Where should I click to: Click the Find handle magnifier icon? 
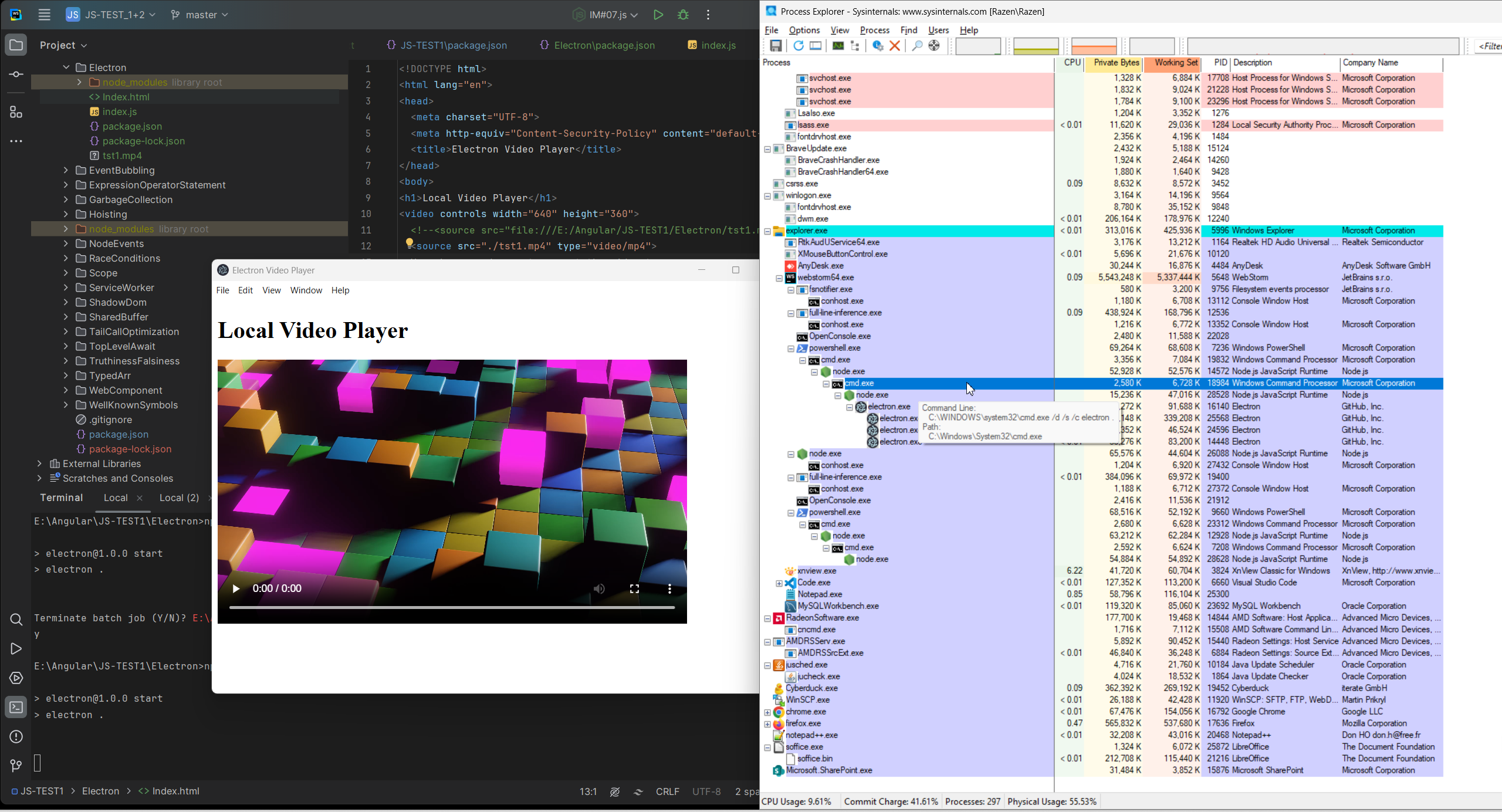pyautogui.click(x=916, y=46)
